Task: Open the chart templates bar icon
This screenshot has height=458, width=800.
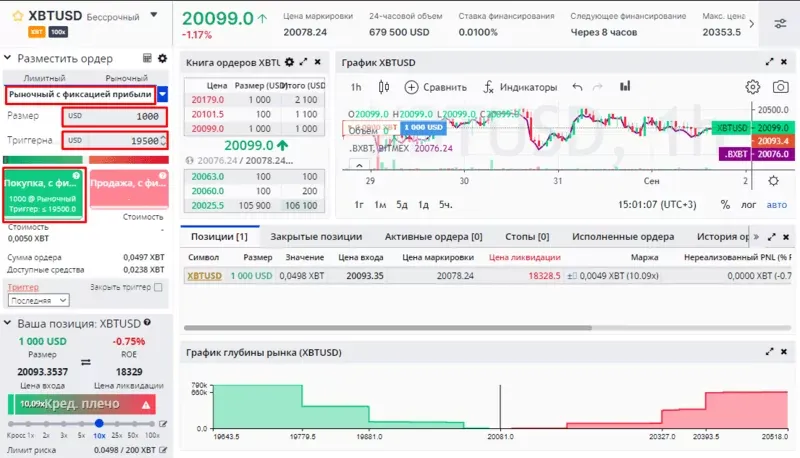Action: click(x=625, y=86)
